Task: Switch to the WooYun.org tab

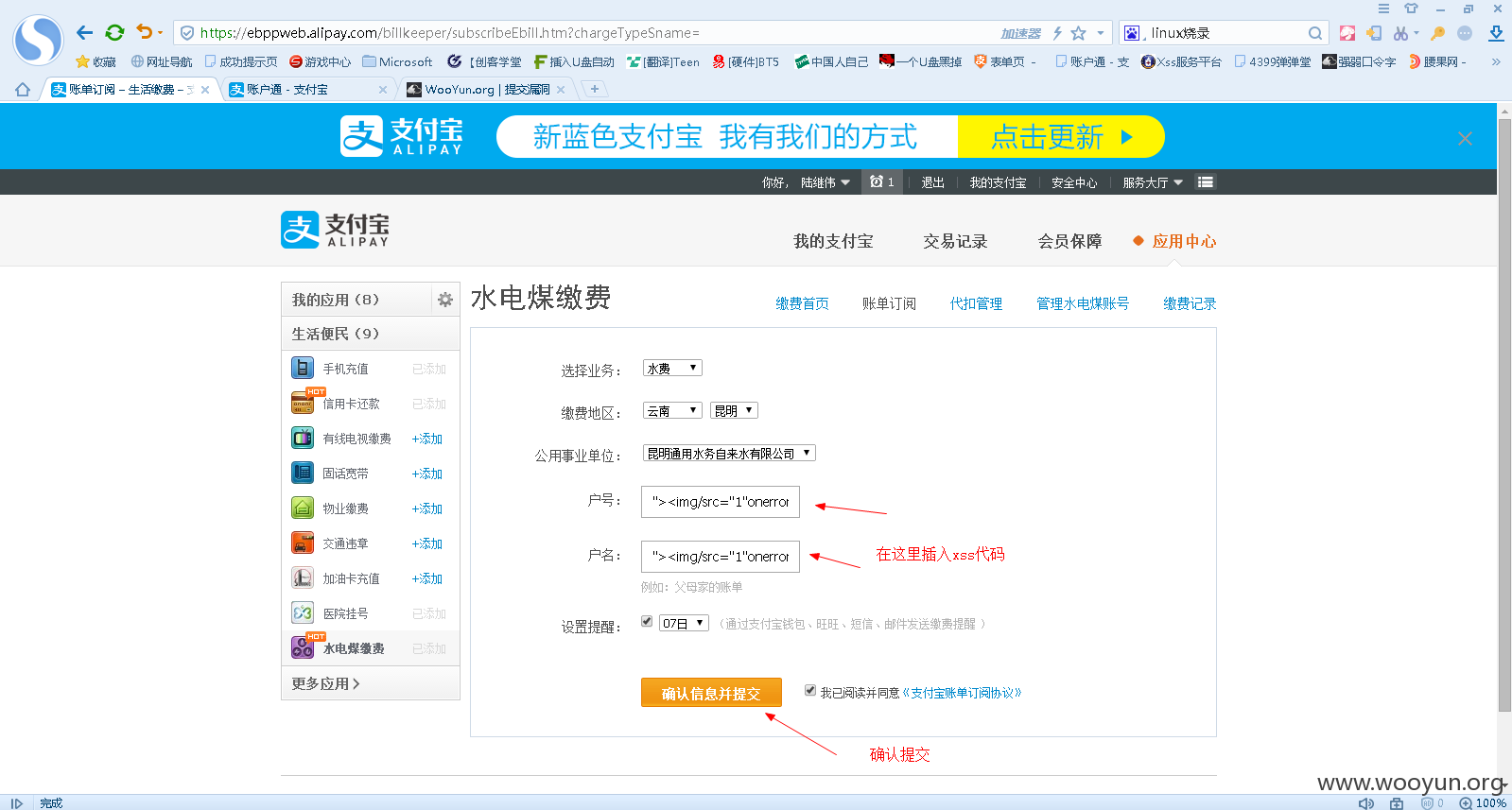Action: (487, 90)
